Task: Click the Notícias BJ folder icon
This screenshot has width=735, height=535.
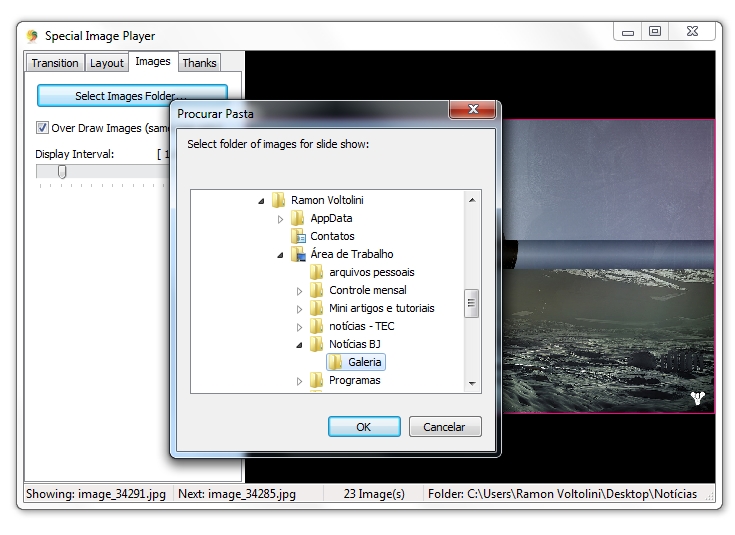Action: (x=316, y=344)
